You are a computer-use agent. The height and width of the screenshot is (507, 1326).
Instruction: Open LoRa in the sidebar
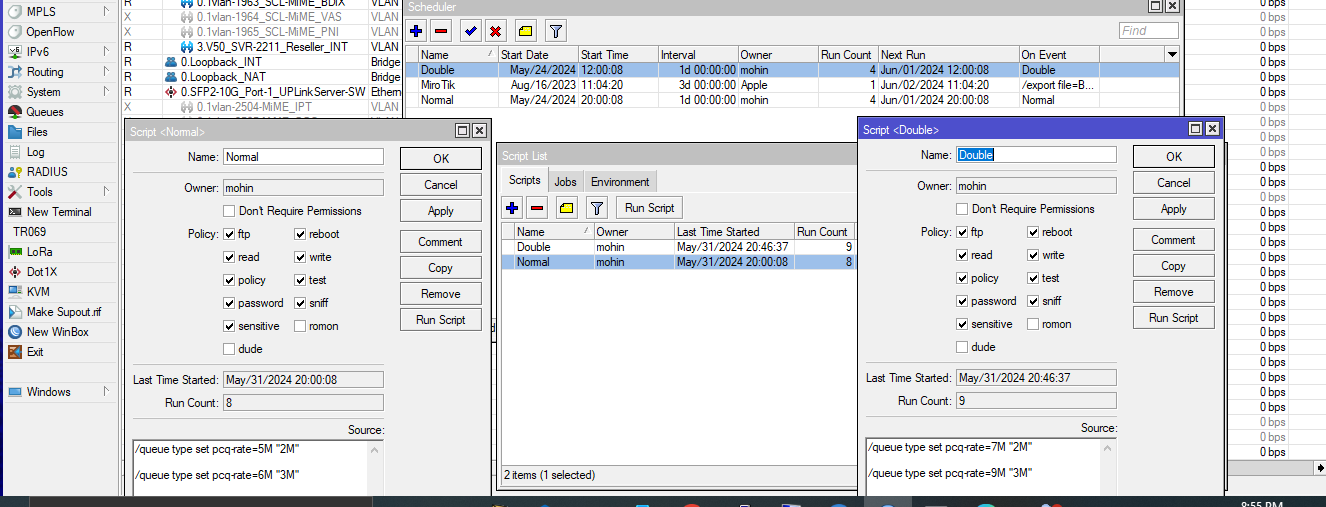40,252
